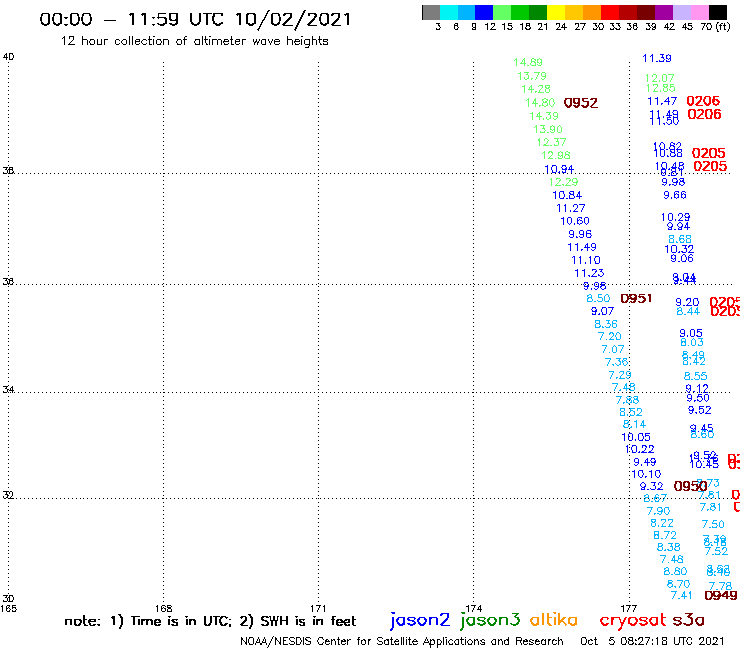Select the orange swatch in the color scale

[x=592, y=13]
